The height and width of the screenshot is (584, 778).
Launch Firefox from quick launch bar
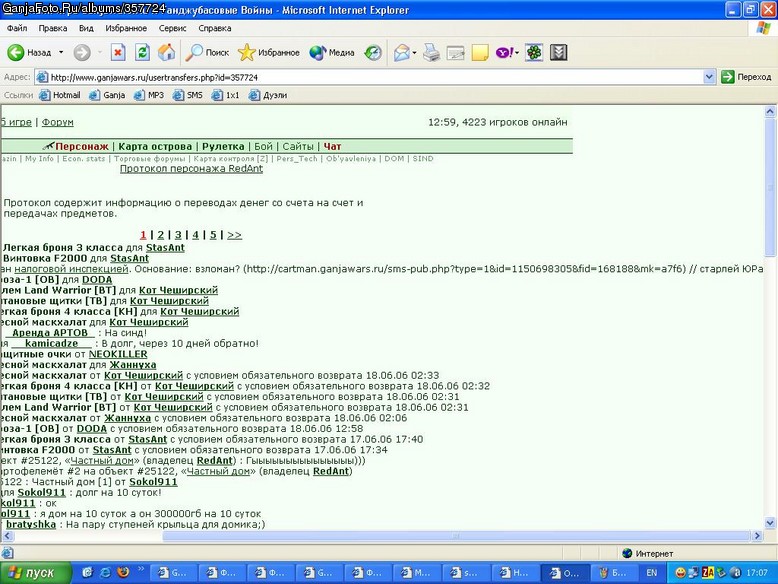point(123,573)
